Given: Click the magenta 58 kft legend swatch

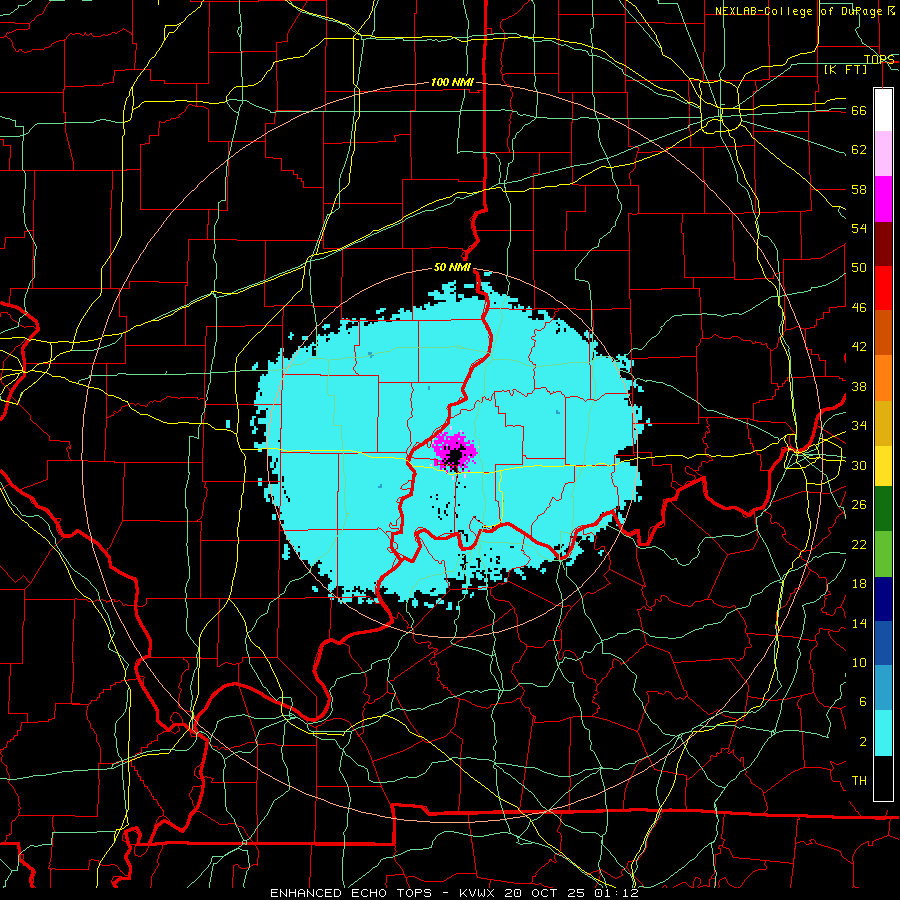Looking at the screenshot, I should pos(883,199).
